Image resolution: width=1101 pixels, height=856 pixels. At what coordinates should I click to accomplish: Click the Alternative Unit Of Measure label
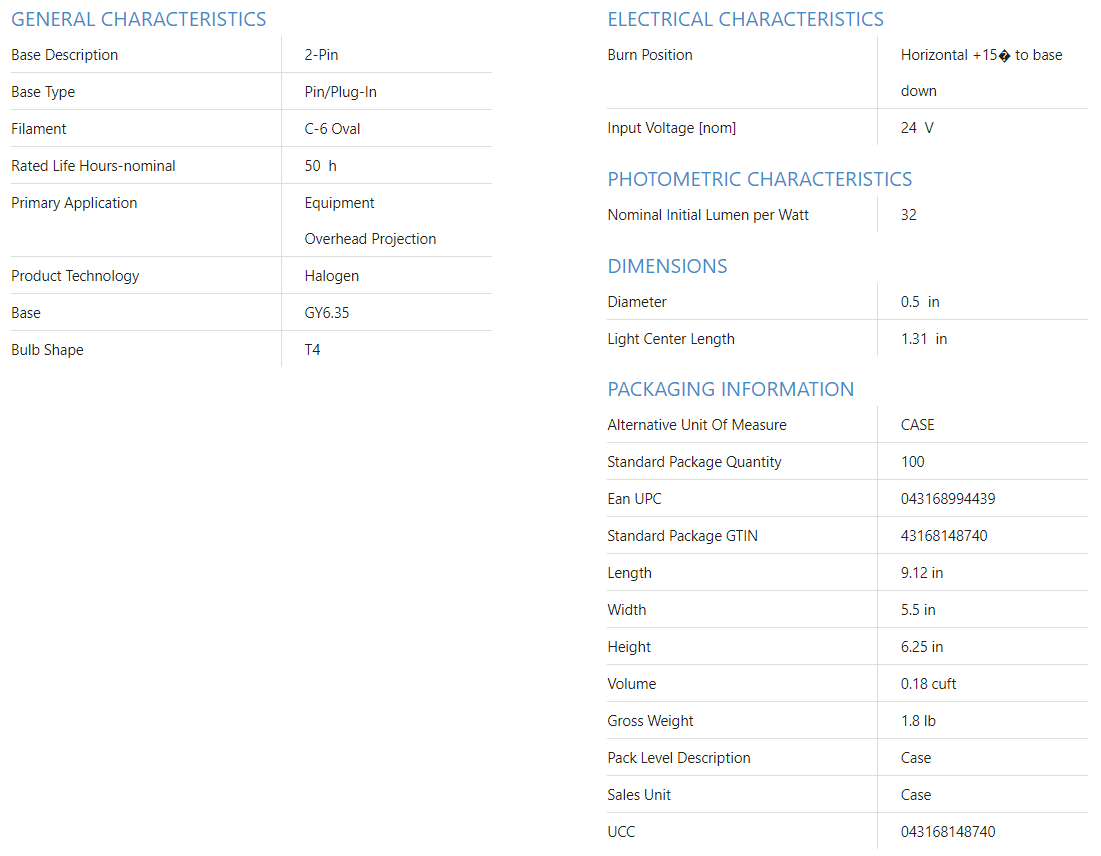[696, 425]
